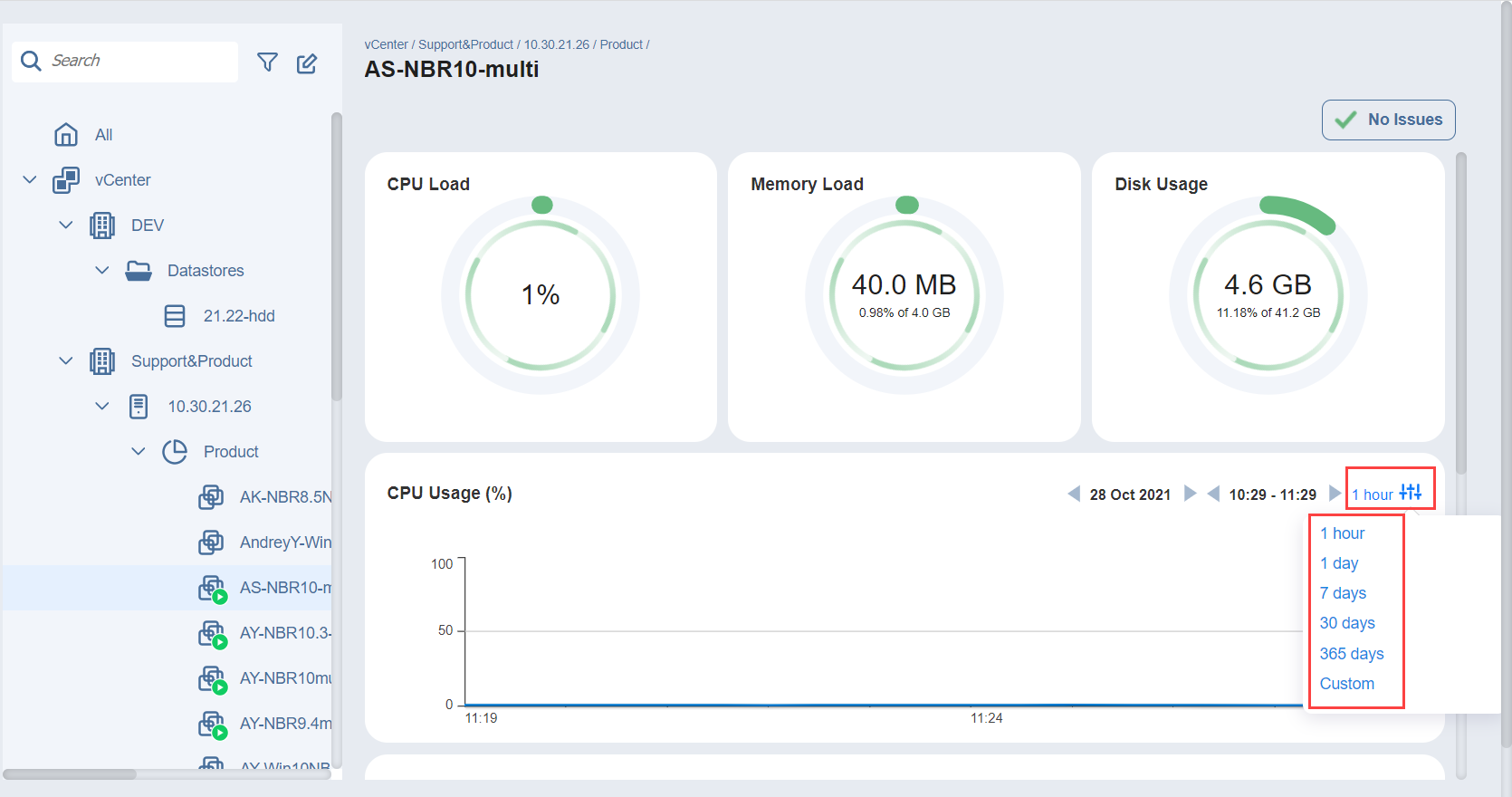This screenshot has height=797, width=1512.
Task: Click the AS-NBR10-m running VM icon
Action: pyautogui.click(x=213, y=589)
